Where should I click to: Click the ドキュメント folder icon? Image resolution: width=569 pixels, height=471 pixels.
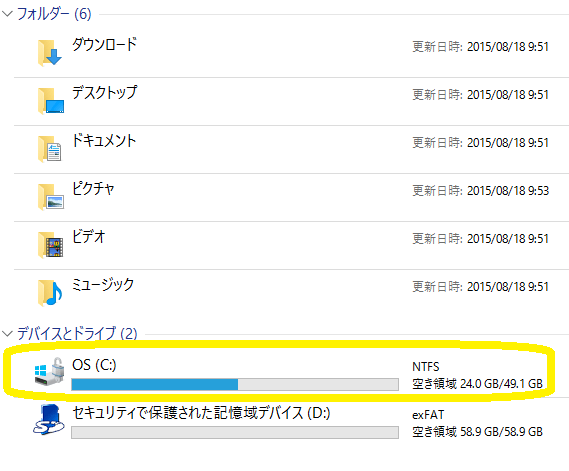click(50, 149)
